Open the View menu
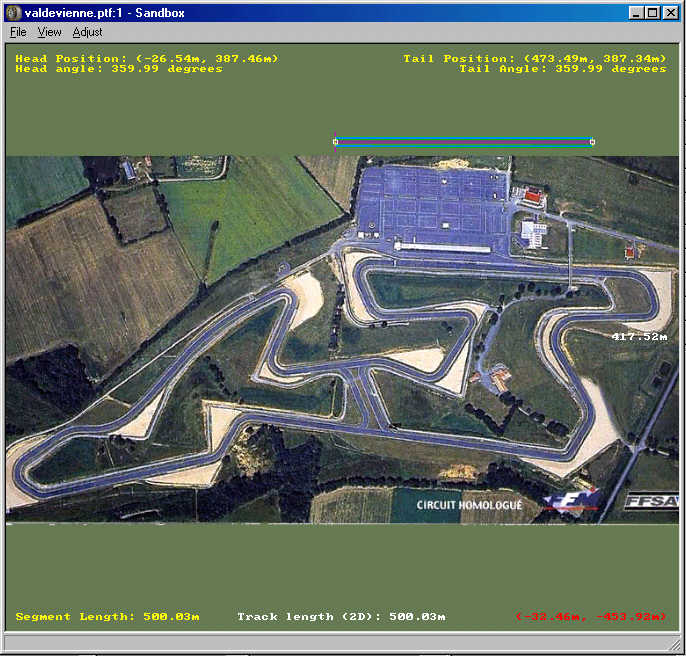Screen dimensions: 686x656 pyautogui.click(x=49, y=32)
